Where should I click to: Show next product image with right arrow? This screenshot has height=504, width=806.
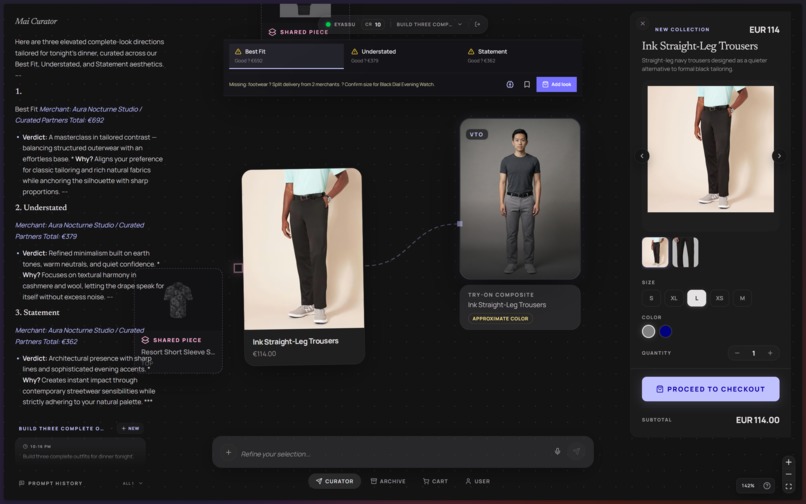click(779, 156)
